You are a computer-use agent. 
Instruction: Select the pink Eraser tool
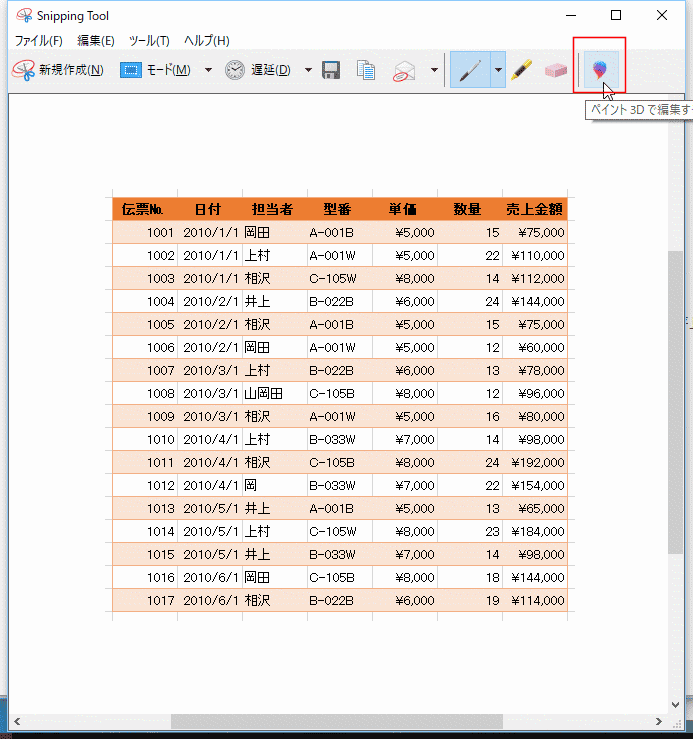pyautogui.click(x=556, y=71)
